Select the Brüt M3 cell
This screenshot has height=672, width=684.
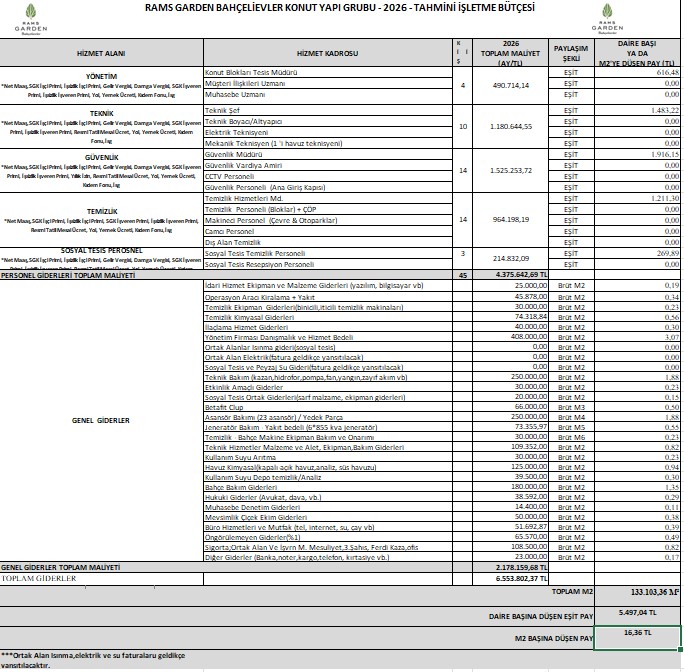pos(571,407)
